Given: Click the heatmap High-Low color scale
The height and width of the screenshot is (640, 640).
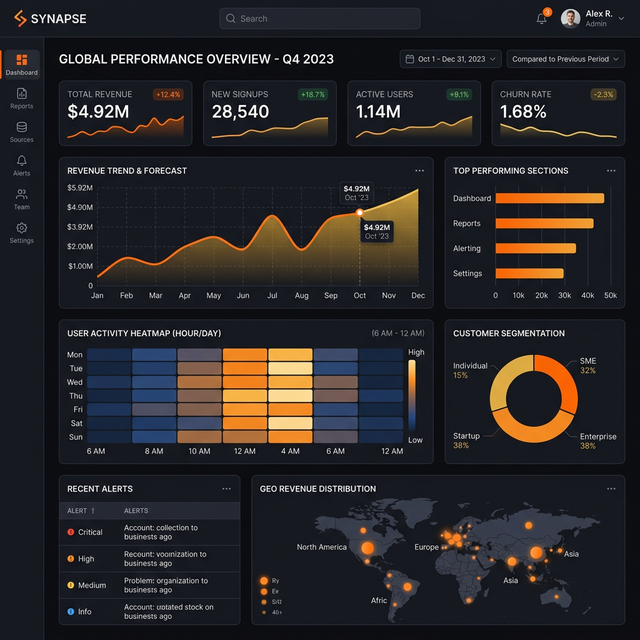Looking at the screenshot, I should point(411,396).
